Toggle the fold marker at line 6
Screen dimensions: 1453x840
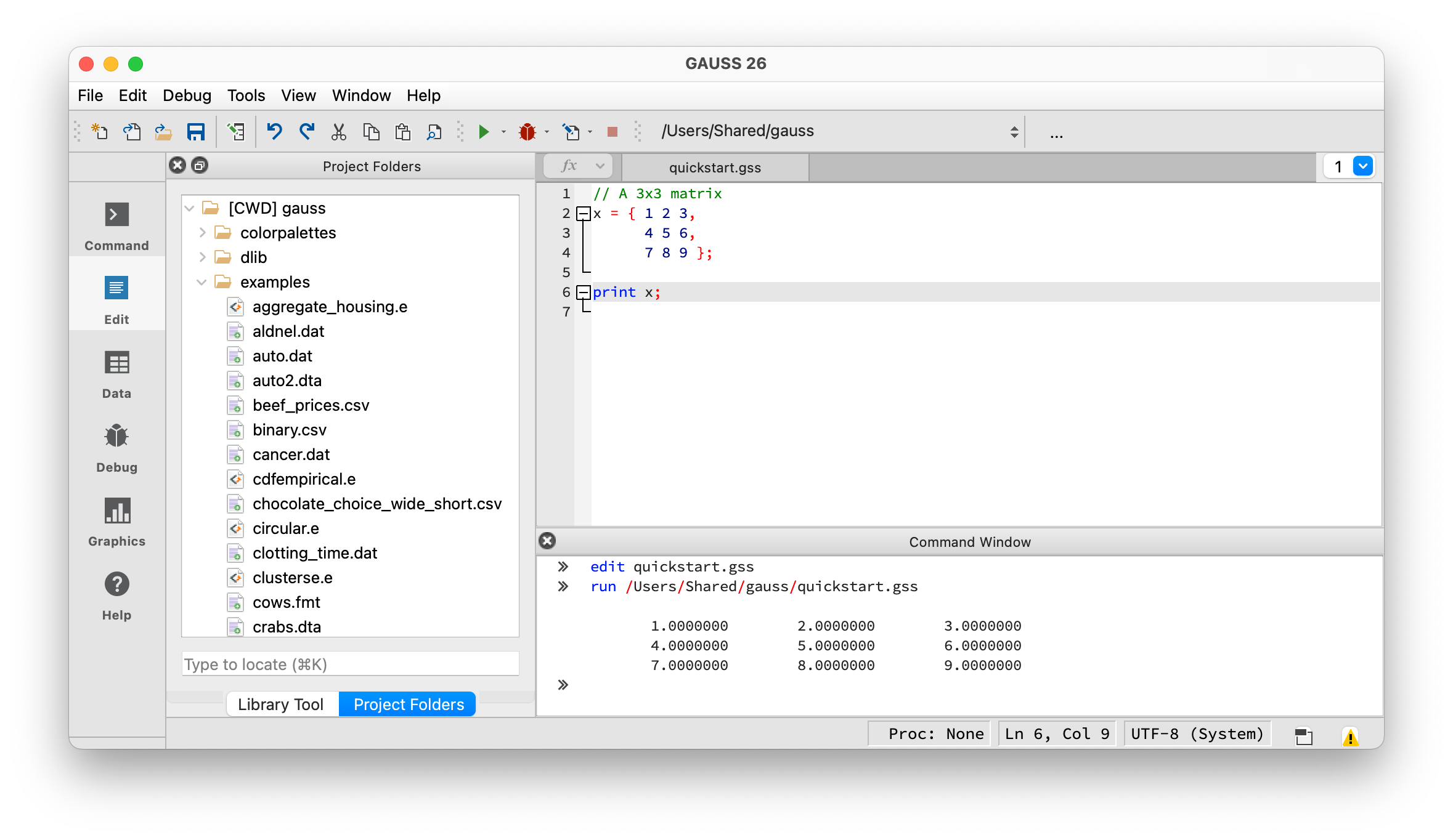(583, 293)
